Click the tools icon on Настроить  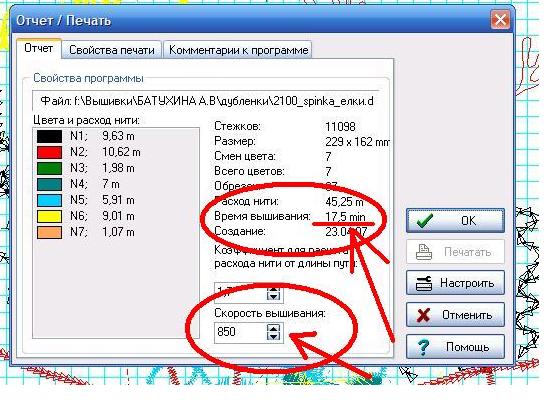424,283
